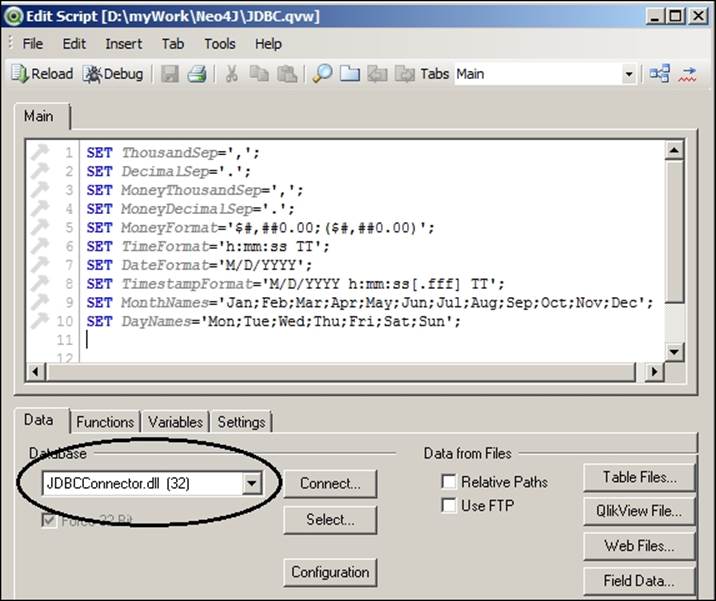This screenshot has width=716, height=601.
Task: Add a new script tab icon
Action: [x=350, y=74]
